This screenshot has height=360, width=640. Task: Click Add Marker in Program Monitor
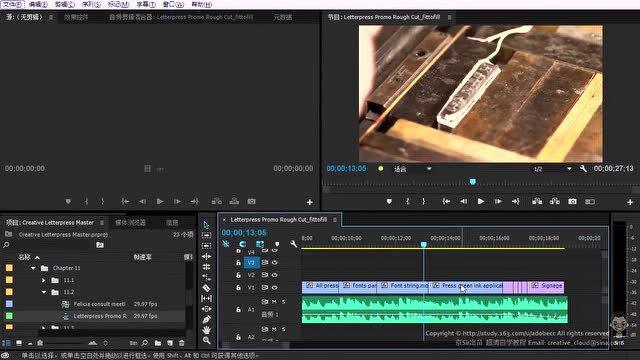pyautogui.click(x=389, y=201)
